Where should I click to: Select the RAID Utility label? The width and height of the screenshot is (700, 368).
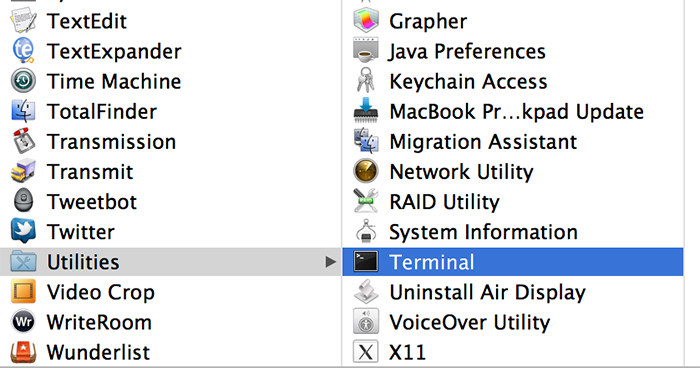(x=445, y=202)
